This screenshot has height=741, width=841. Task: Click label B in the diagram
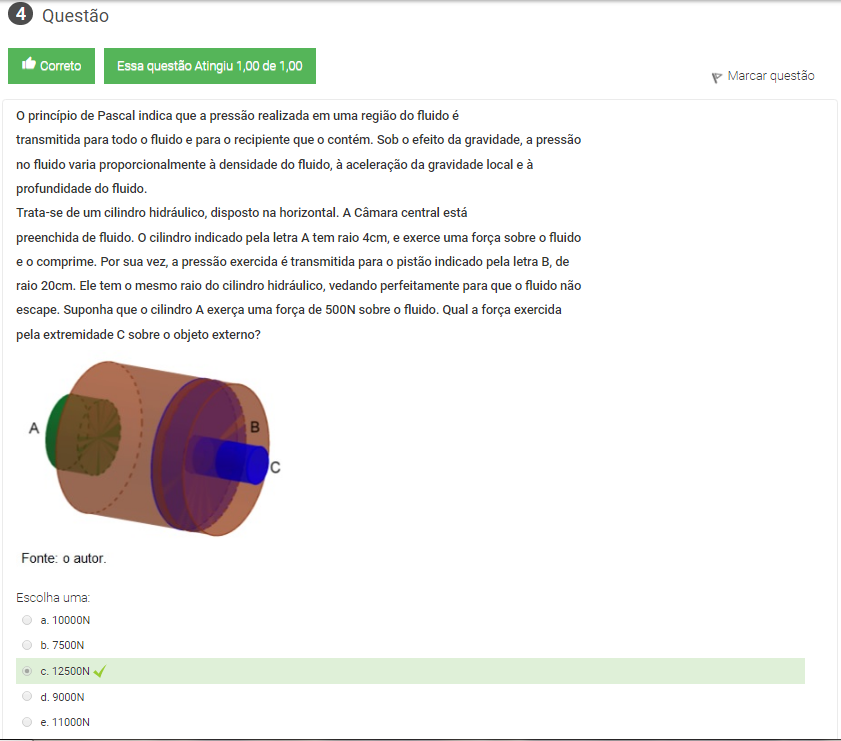click(x=255, y=427)
